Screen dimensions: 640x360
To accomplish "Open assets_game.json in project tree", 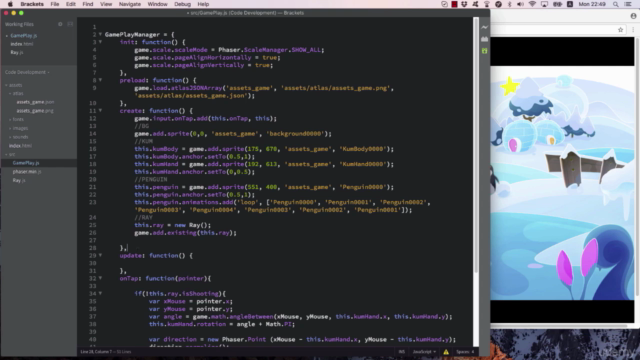I will pos(36,102).
